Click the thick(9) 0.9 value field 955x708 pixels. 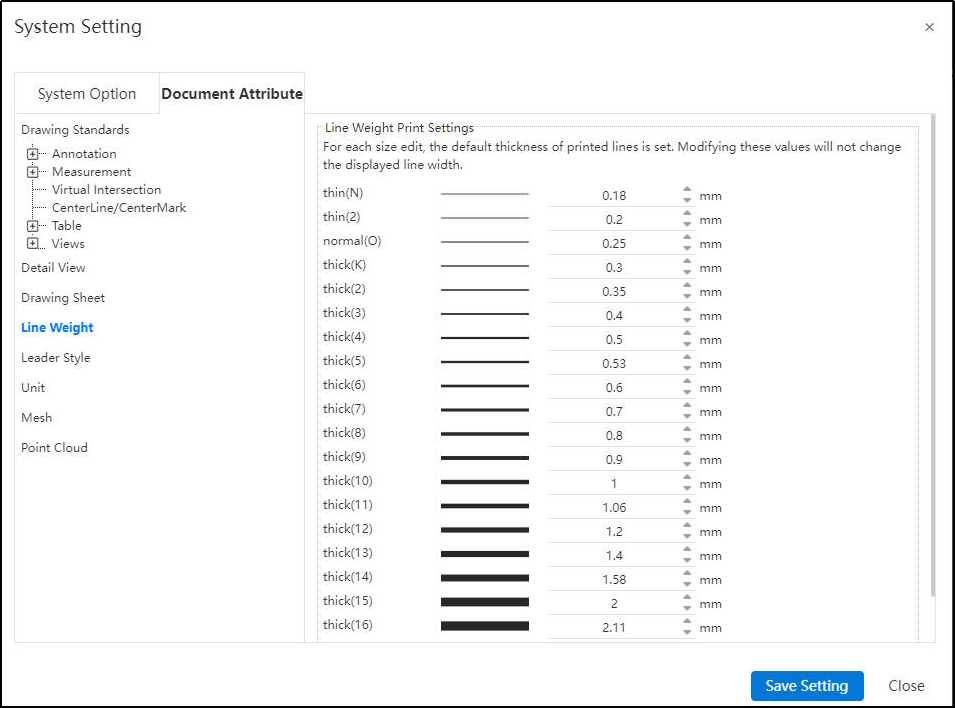tap(614, 459)
